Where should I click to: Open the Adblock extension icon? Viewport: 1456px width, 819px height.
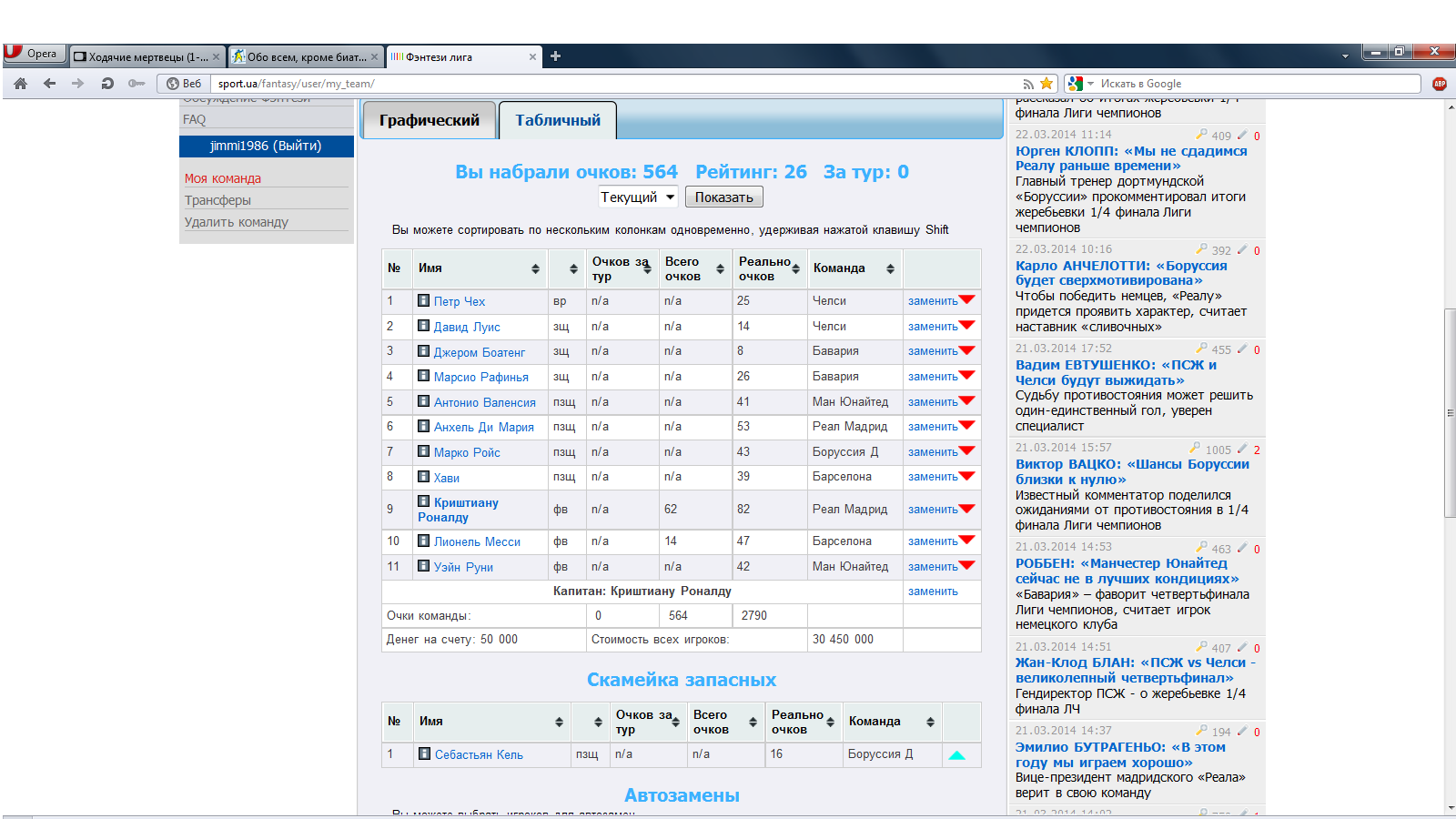tap(1440, 84)
